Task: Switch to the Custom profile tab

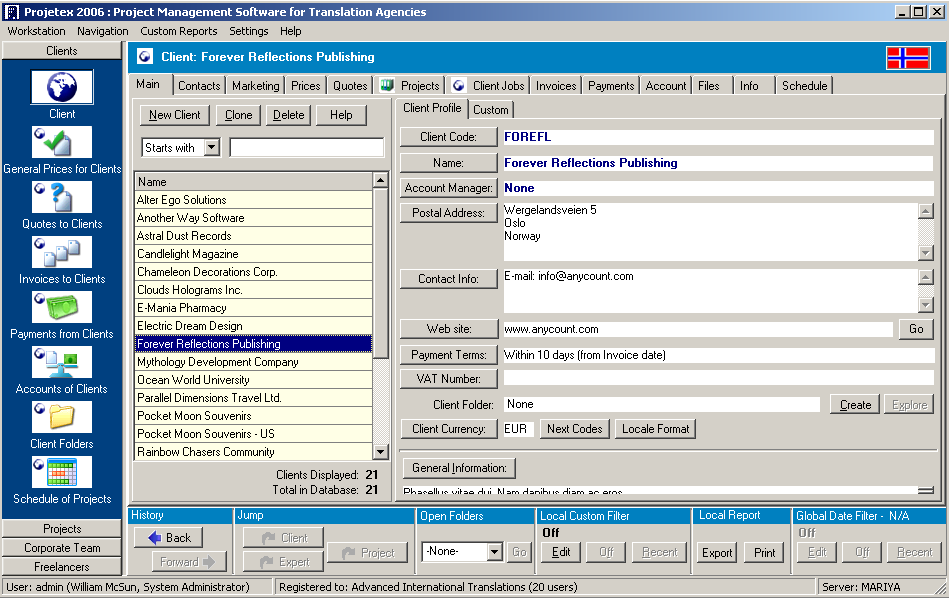Action: click(x=491, y=110)
